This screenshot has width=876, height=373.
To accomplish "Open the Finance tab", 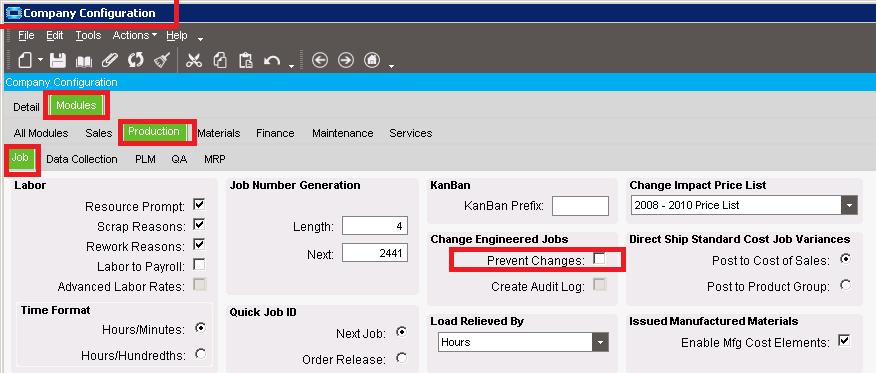I will (x=275, y=133).
